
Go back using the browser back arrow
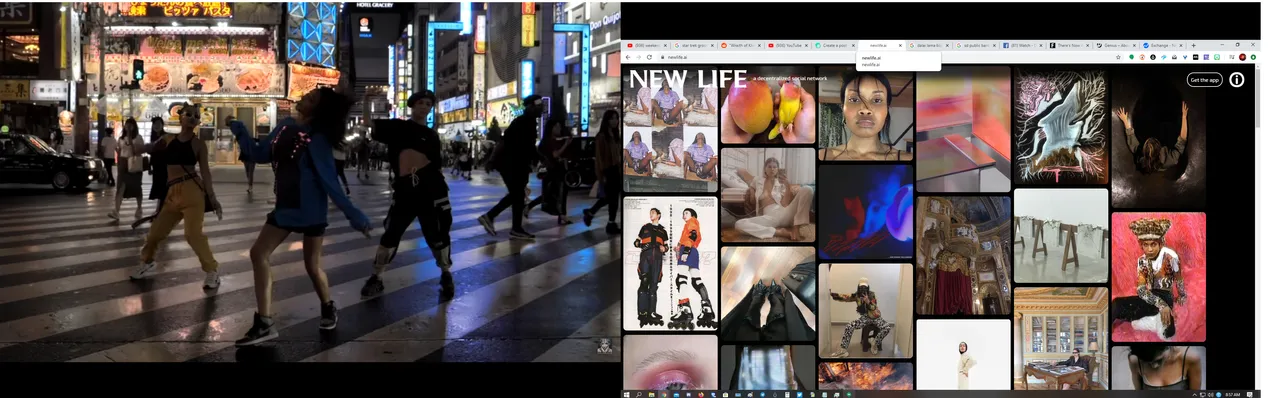627,57
